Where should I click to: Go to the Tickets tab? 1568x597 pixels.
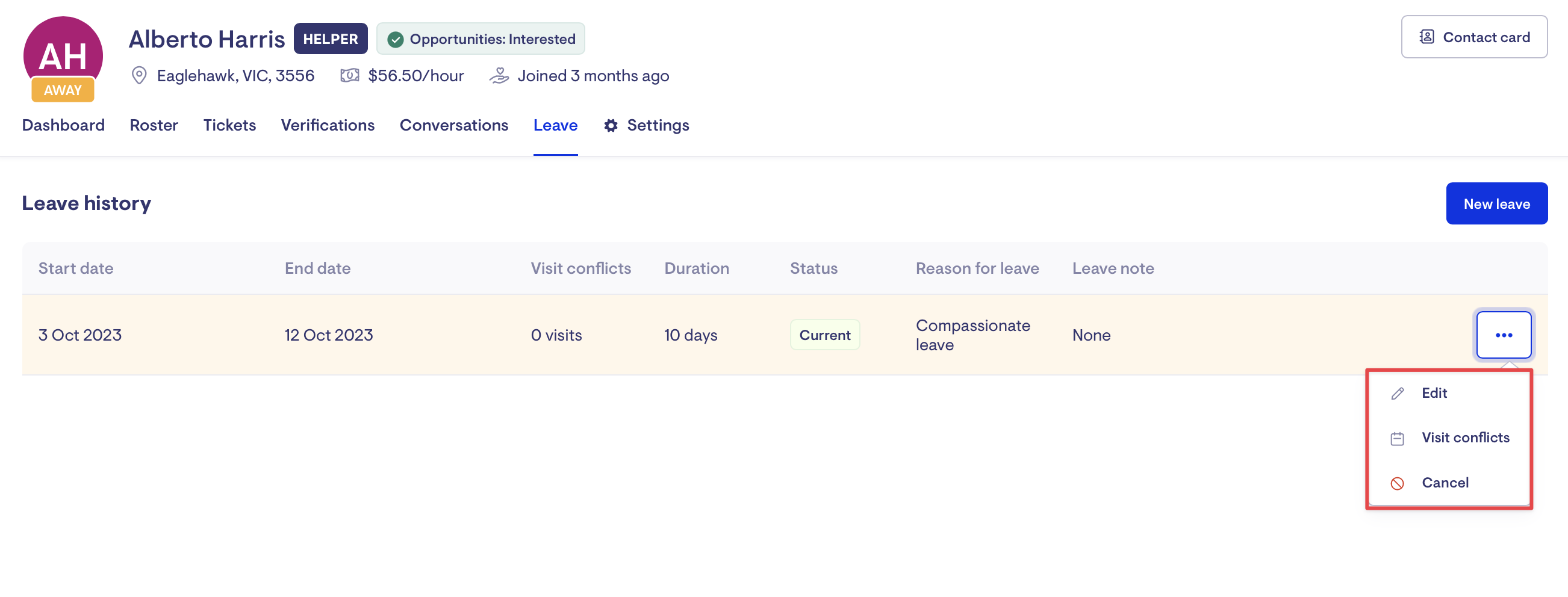[x=229, y=125]
